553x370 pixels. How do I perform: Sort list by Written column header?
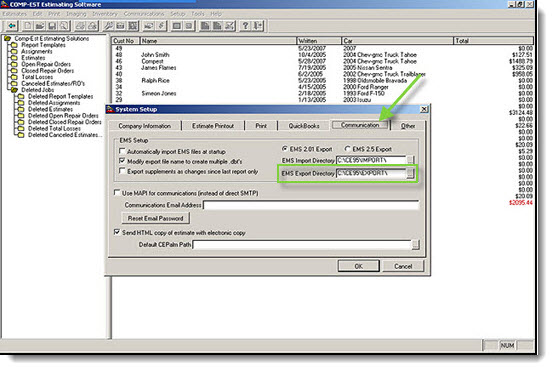point(319,41)
